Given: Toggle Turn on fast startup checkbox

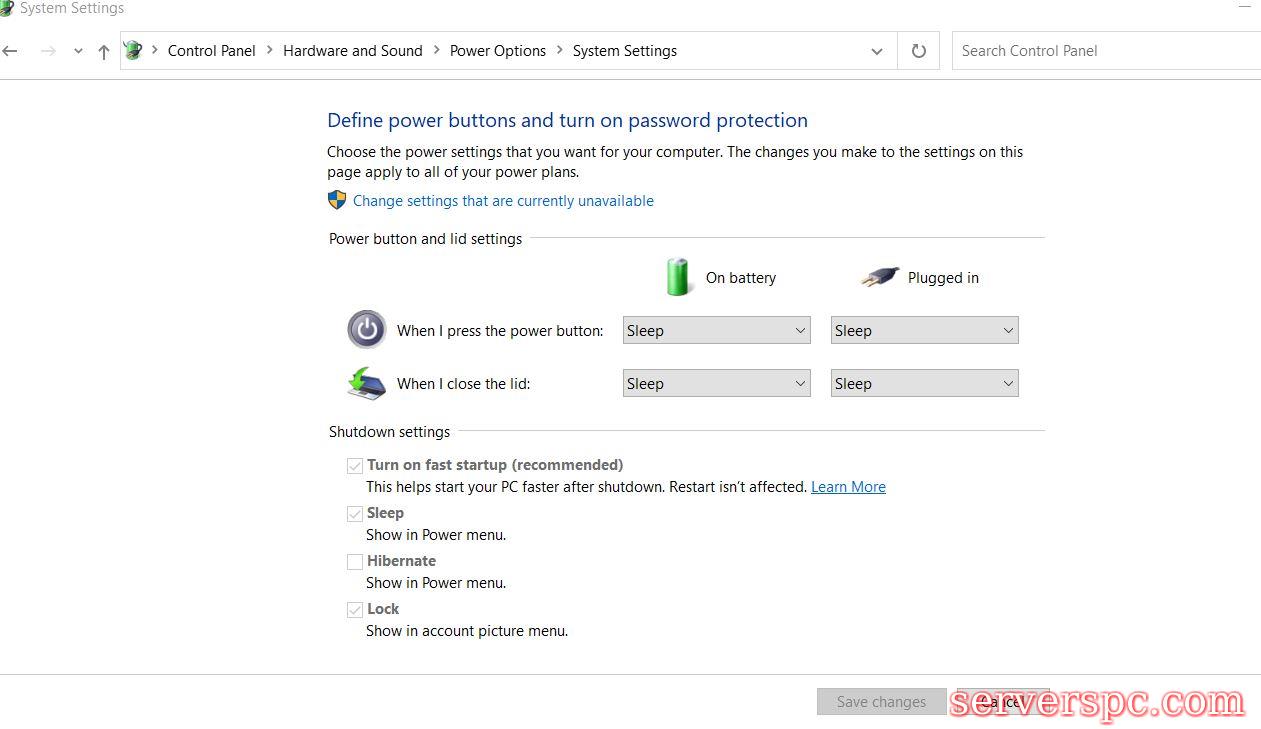Looking at the screenshot, I should (x=355, y=465).
